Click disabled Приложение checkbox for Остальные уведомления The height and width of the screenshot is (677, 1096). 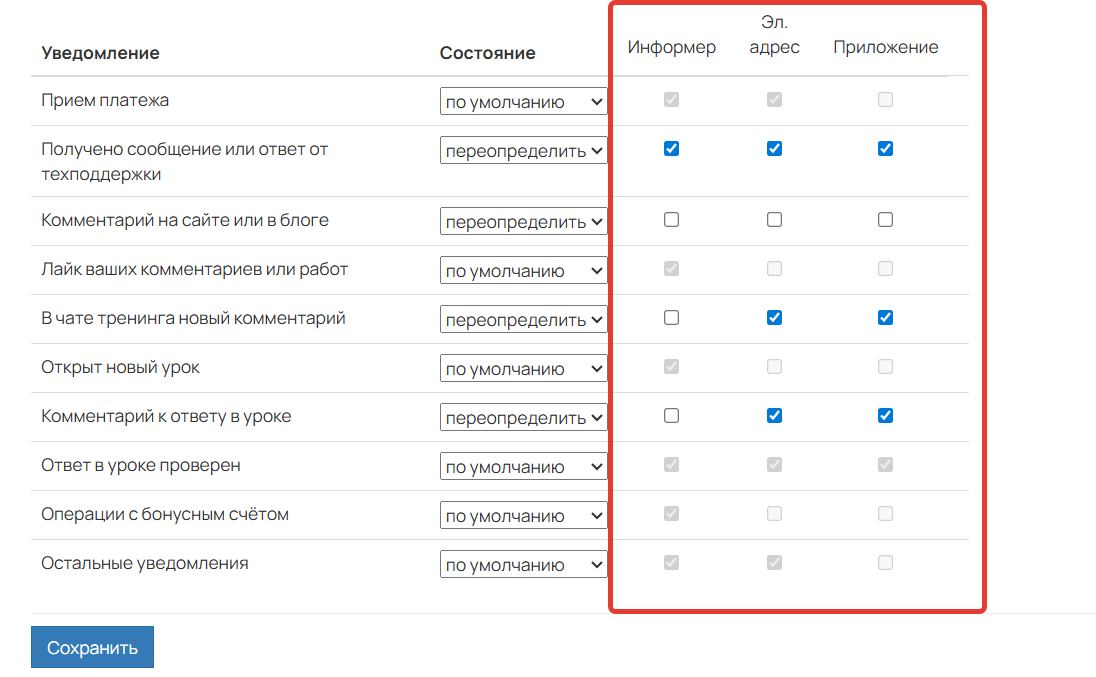(x=885, y=562)
